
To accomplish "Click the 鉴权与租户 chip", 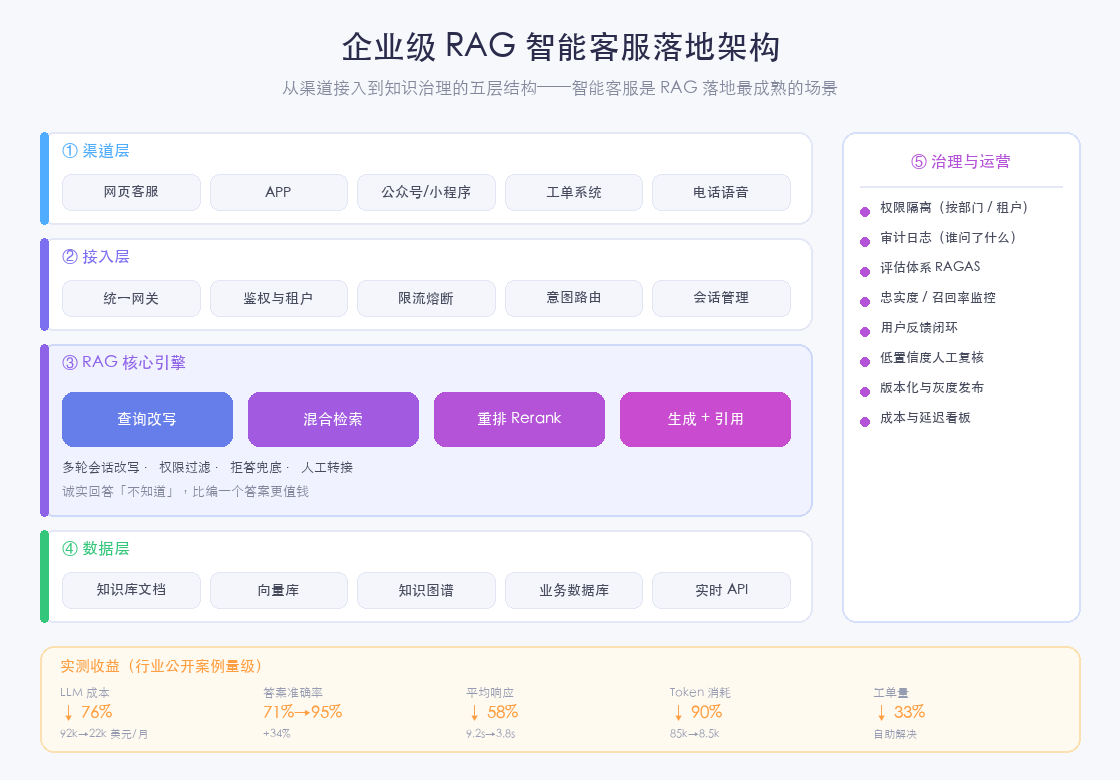I will pyautogui.click(x=279, y=298).
